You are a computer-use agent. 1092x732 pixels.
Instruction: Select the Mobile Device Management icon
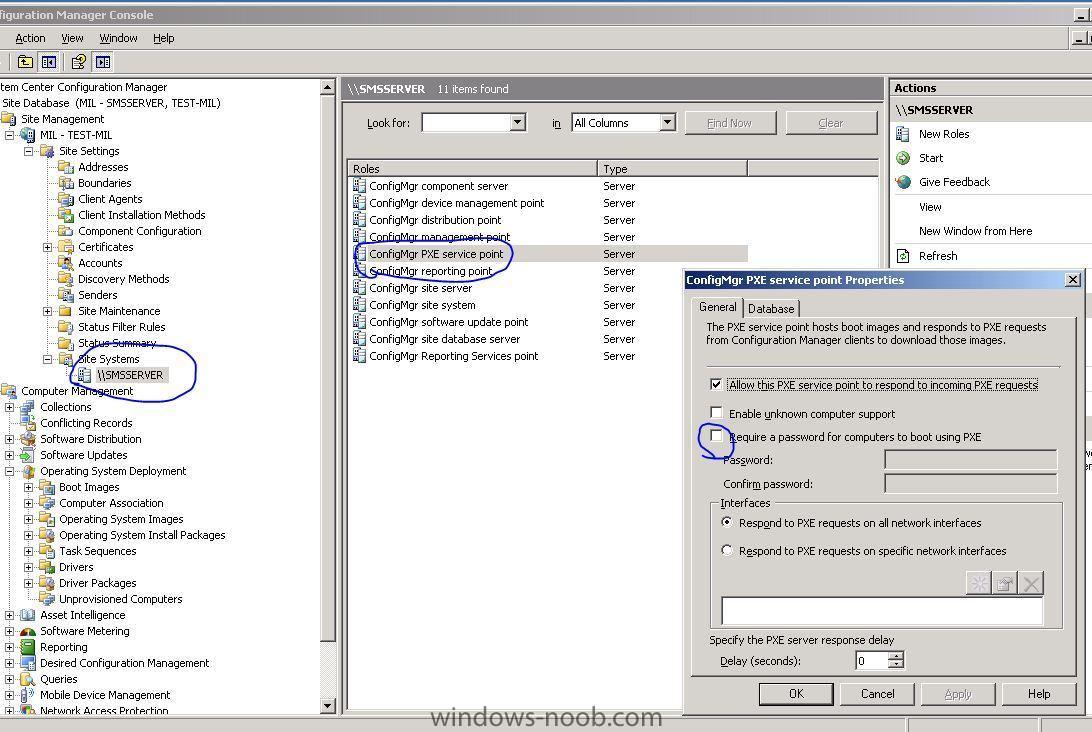(28, 695)
